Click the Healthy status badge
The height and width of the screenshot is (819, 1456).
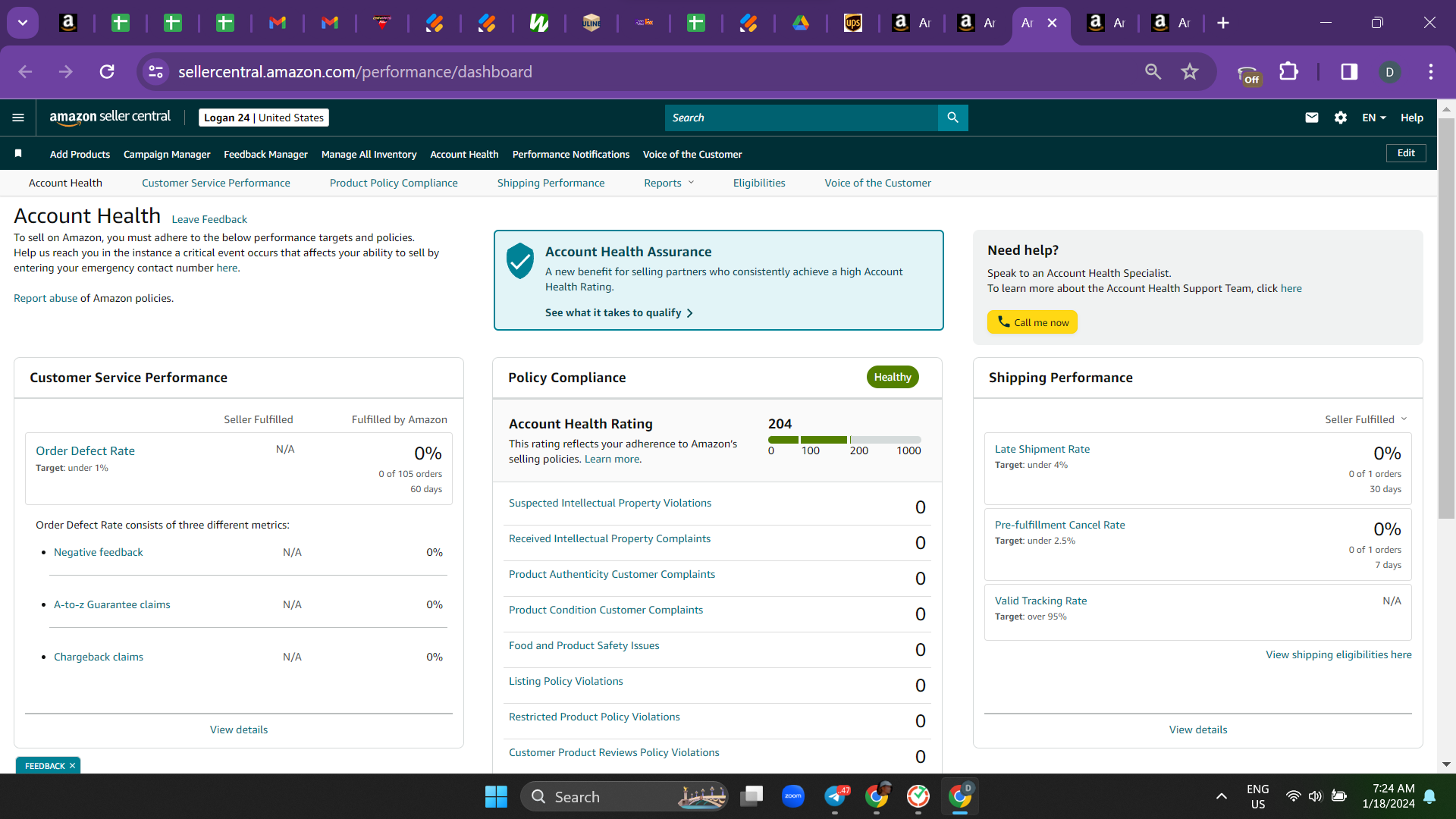[x=893, y=377]
